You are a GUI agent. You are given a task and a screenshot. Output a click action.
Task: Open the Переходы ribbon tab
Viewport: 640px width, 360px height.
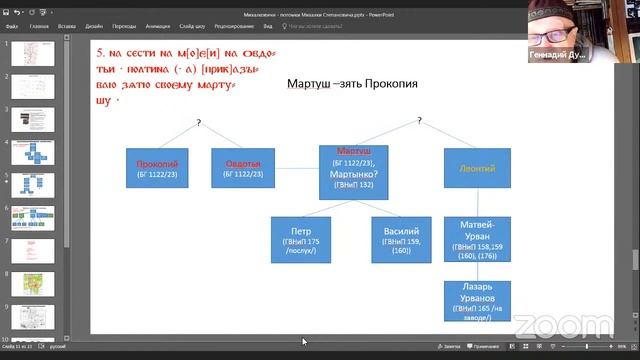tap(124, 26)
